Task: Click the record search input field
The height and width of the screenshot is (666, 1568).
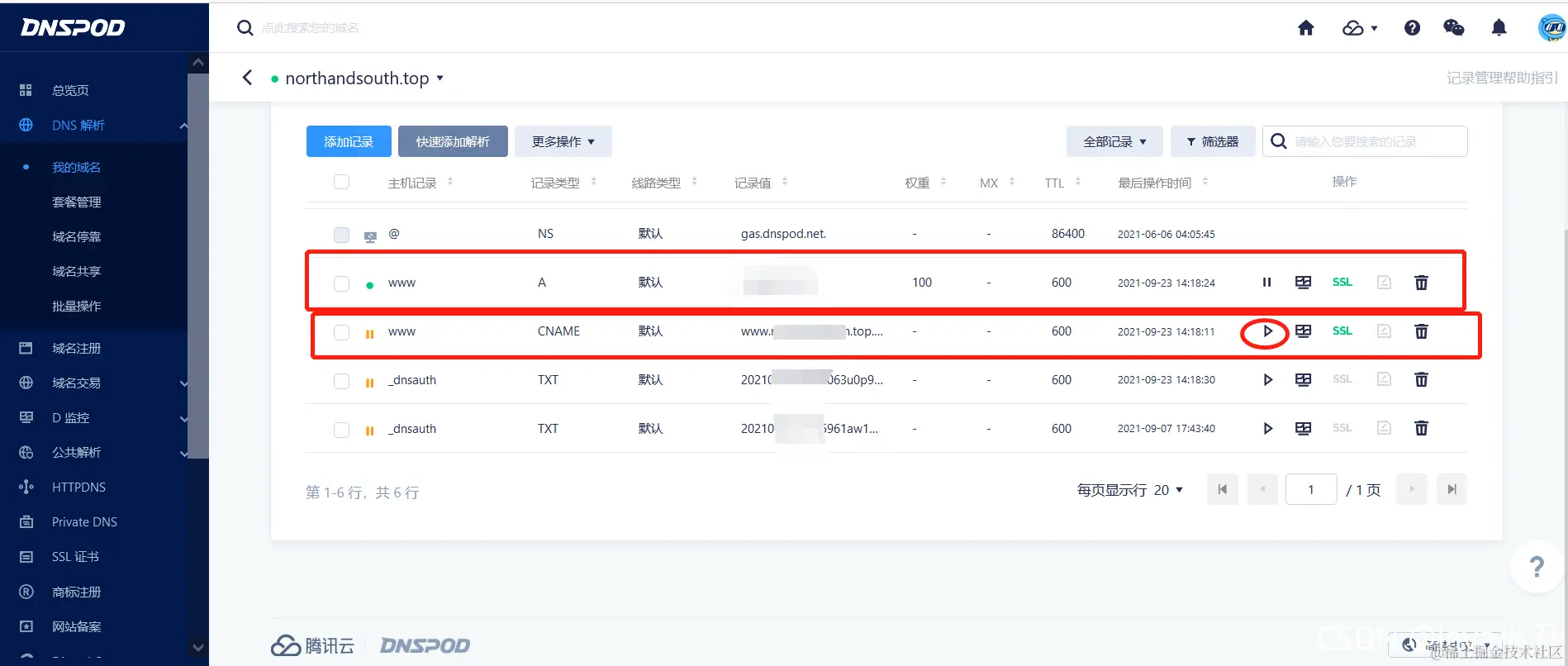Action: click(1365, 141)
